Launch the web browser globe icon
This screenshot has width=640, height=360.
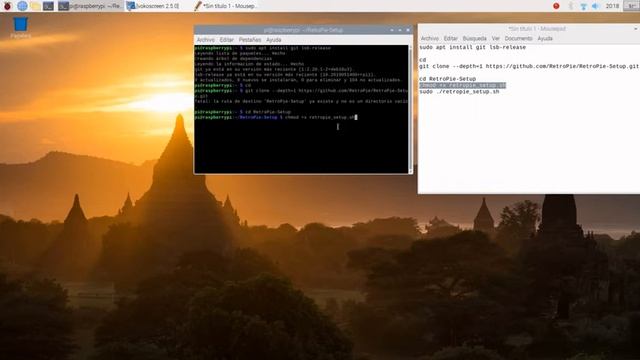[22, 6]
